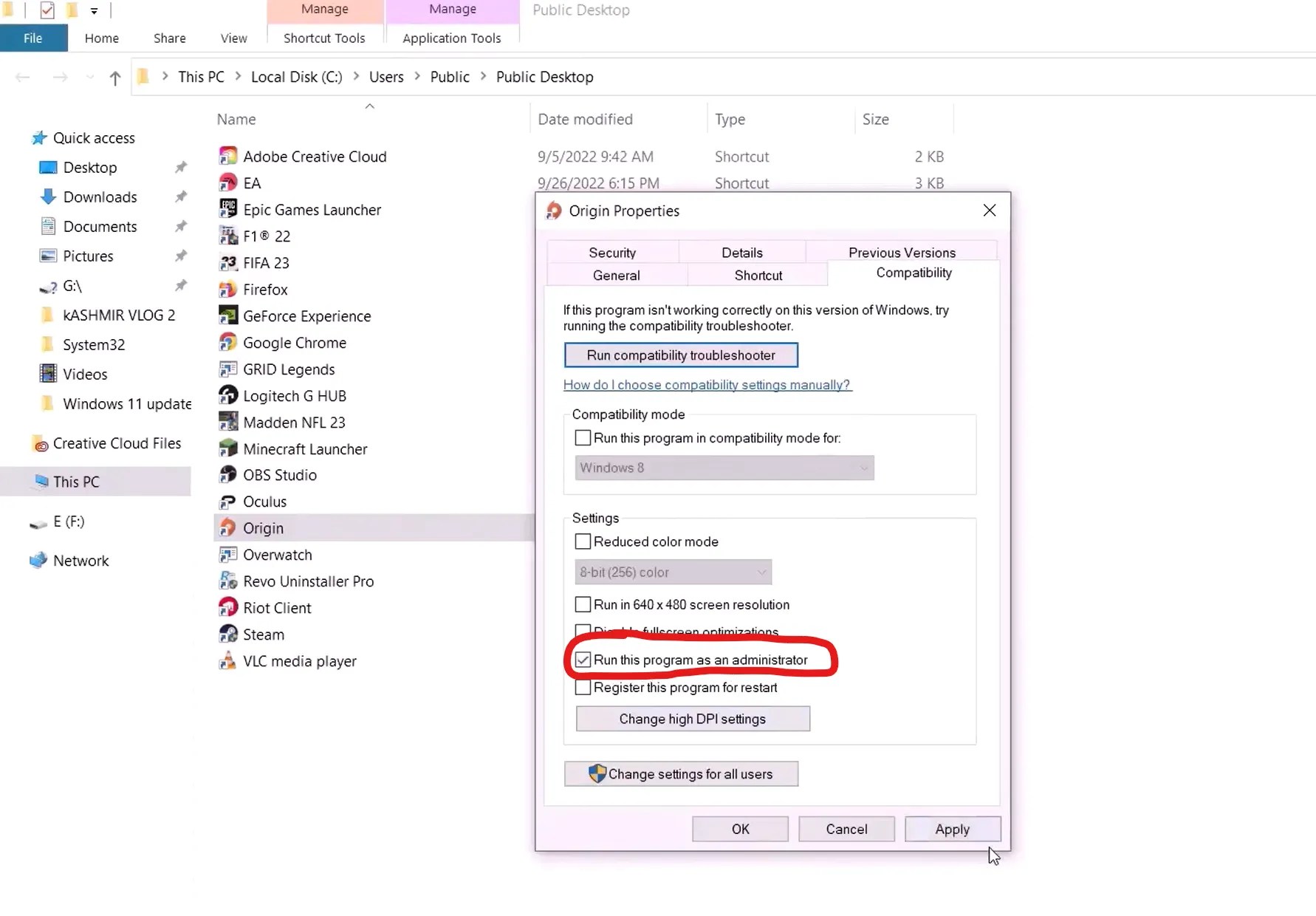Check the Reduced color mode box
1316x916 pixels.
[583, 541]
